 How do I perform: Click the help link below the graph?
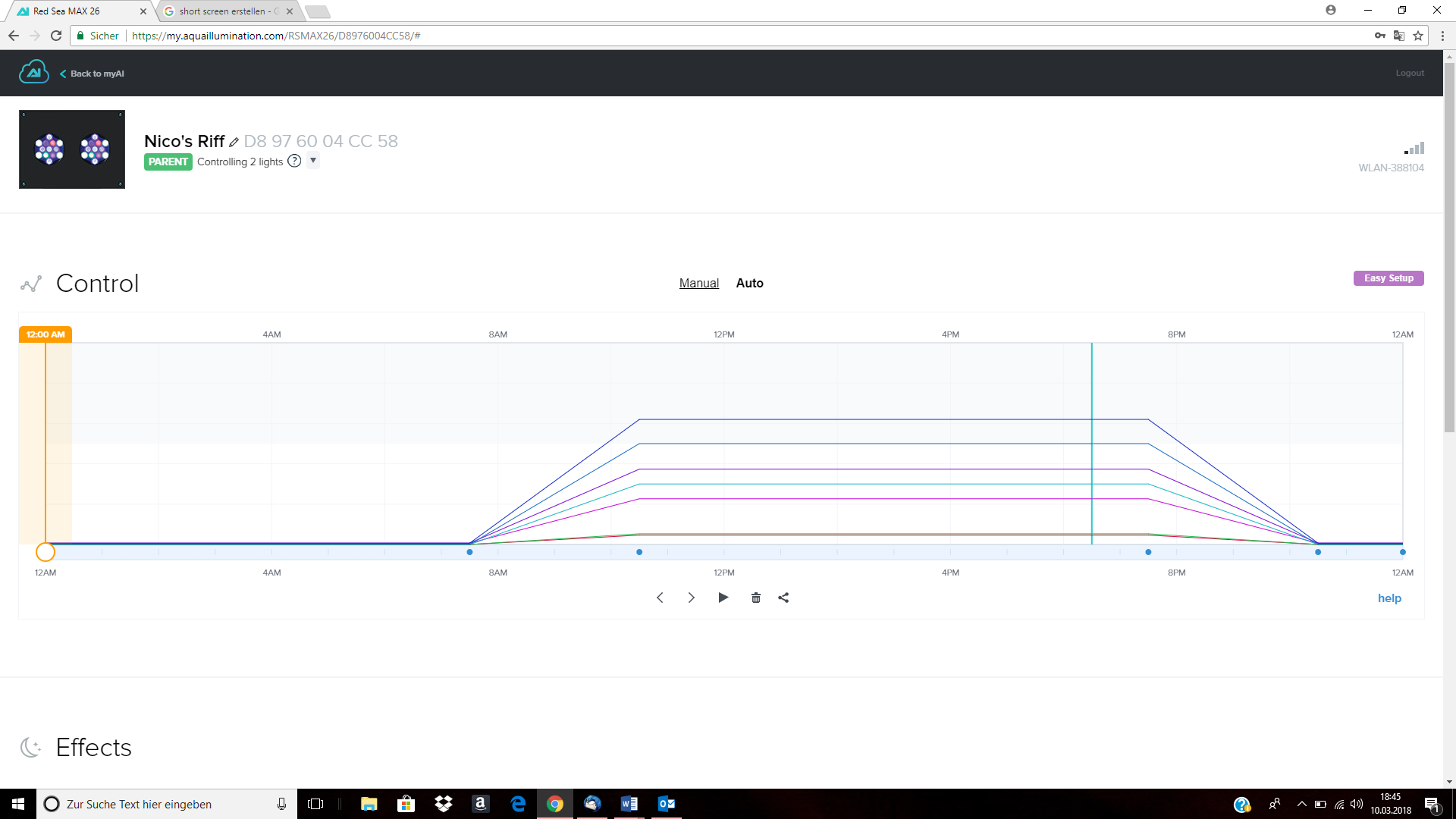(x=1389, y=598)
